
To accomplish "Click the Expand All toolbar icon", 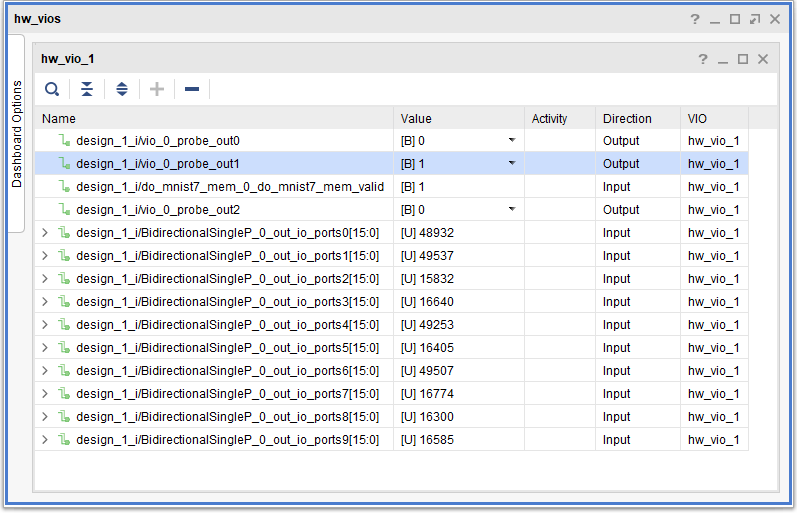I will [122, 89].
